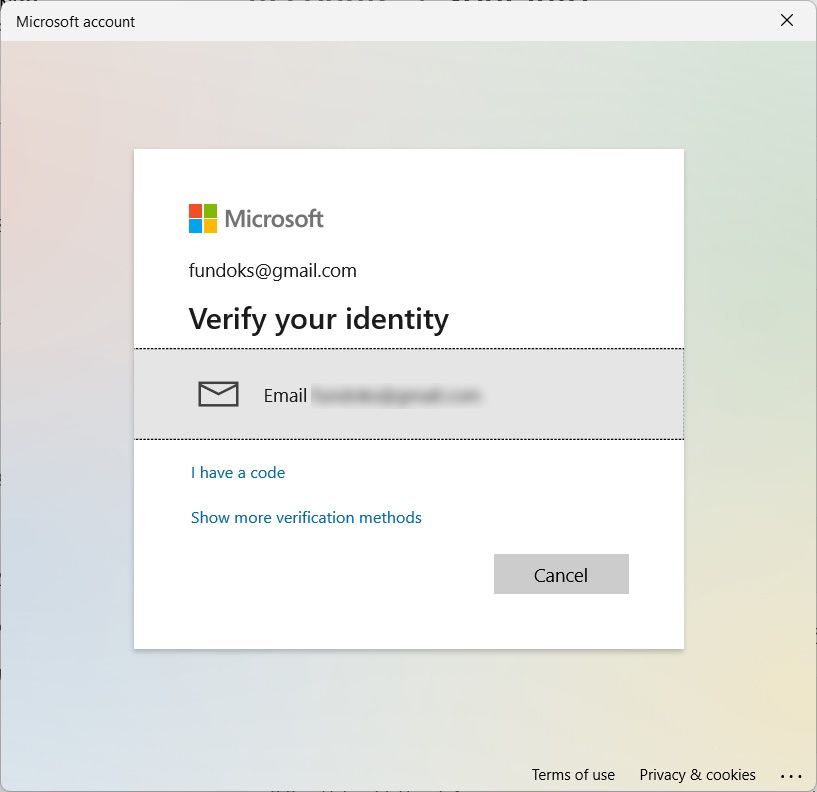Choose email as your verification method

point(409,394)
